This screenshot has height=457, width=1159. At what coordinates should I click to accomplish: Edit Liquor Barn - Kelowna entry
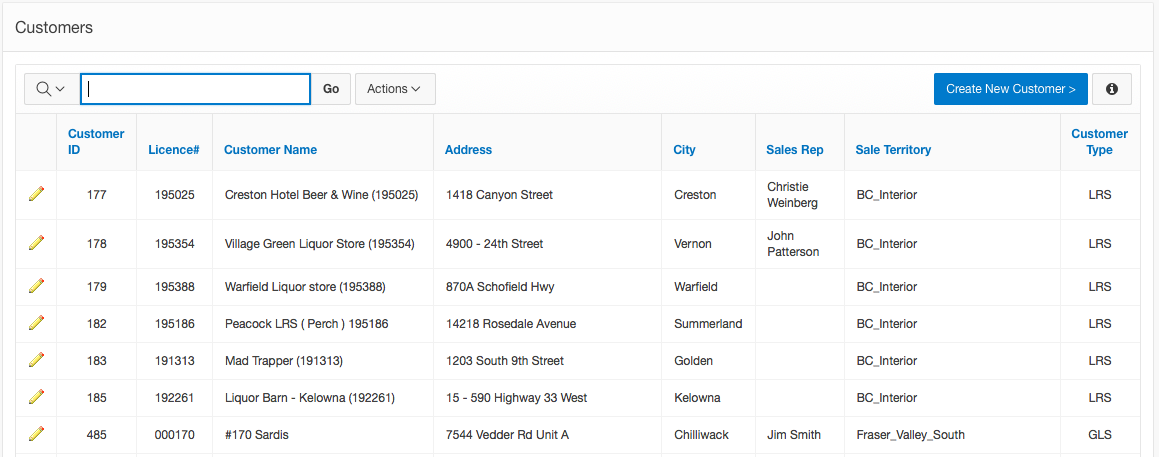click(x=36, y=397)
